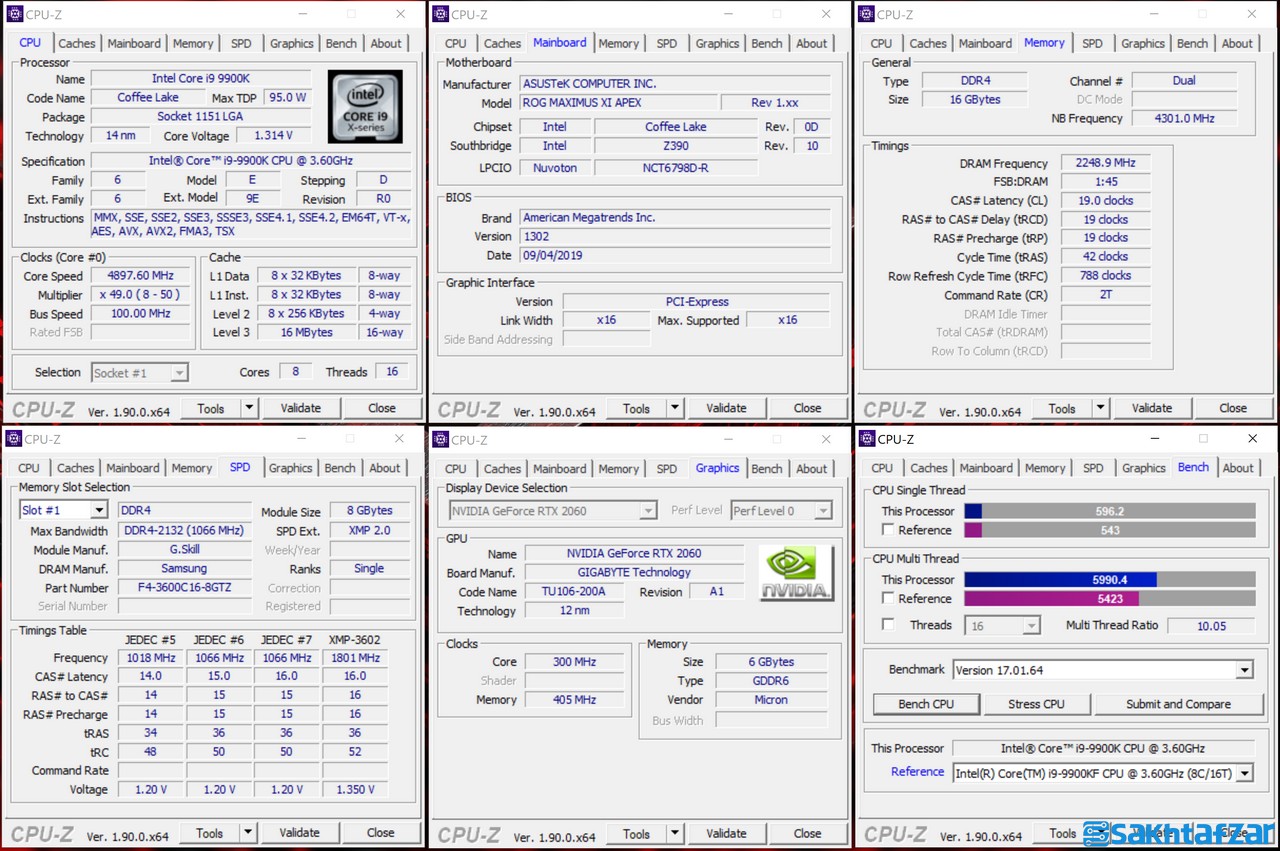Click CPU-Z app icon in Mainboard window title bar
The image size is (1280, 851).
[440, 14]
